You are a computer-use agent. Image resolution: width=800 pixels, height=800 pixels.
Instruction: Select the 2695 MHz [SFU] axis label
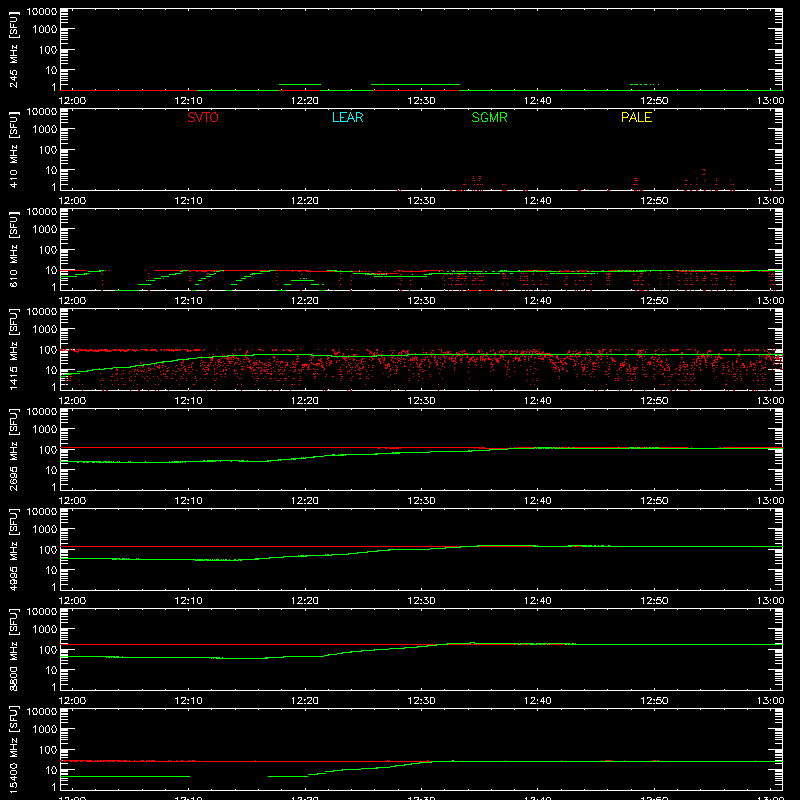[13, 449]
